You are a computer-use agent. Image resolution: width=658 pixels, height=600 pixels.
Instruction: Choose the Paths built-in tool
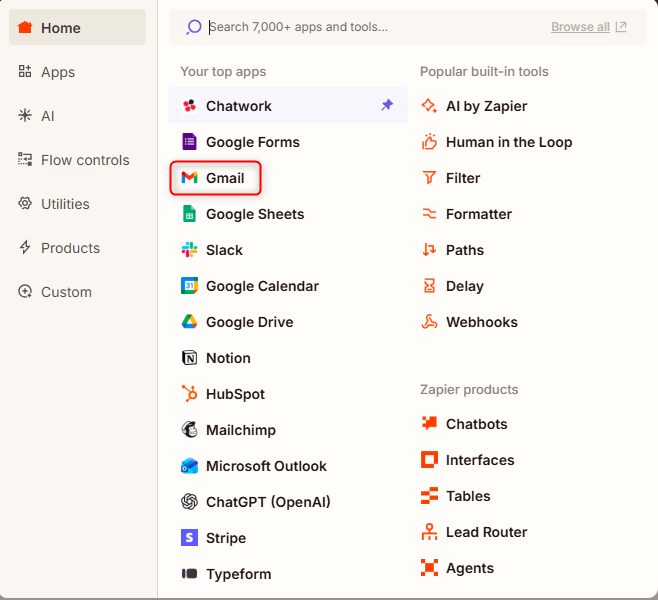pos(464,250)
